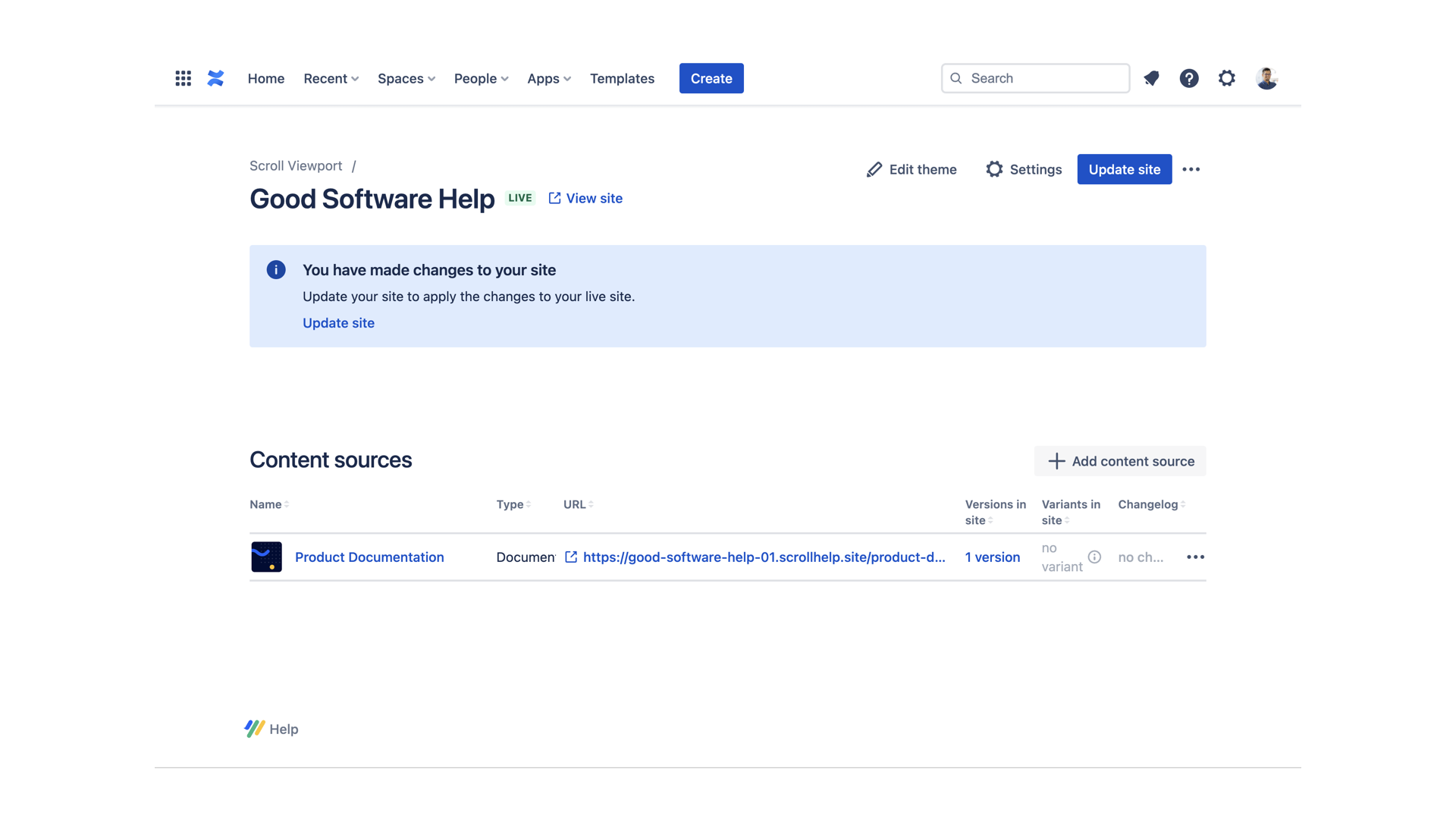This screenshot has height=819, width=1456.
Task: Open the user profile avatar
Action: [1266, 78]
